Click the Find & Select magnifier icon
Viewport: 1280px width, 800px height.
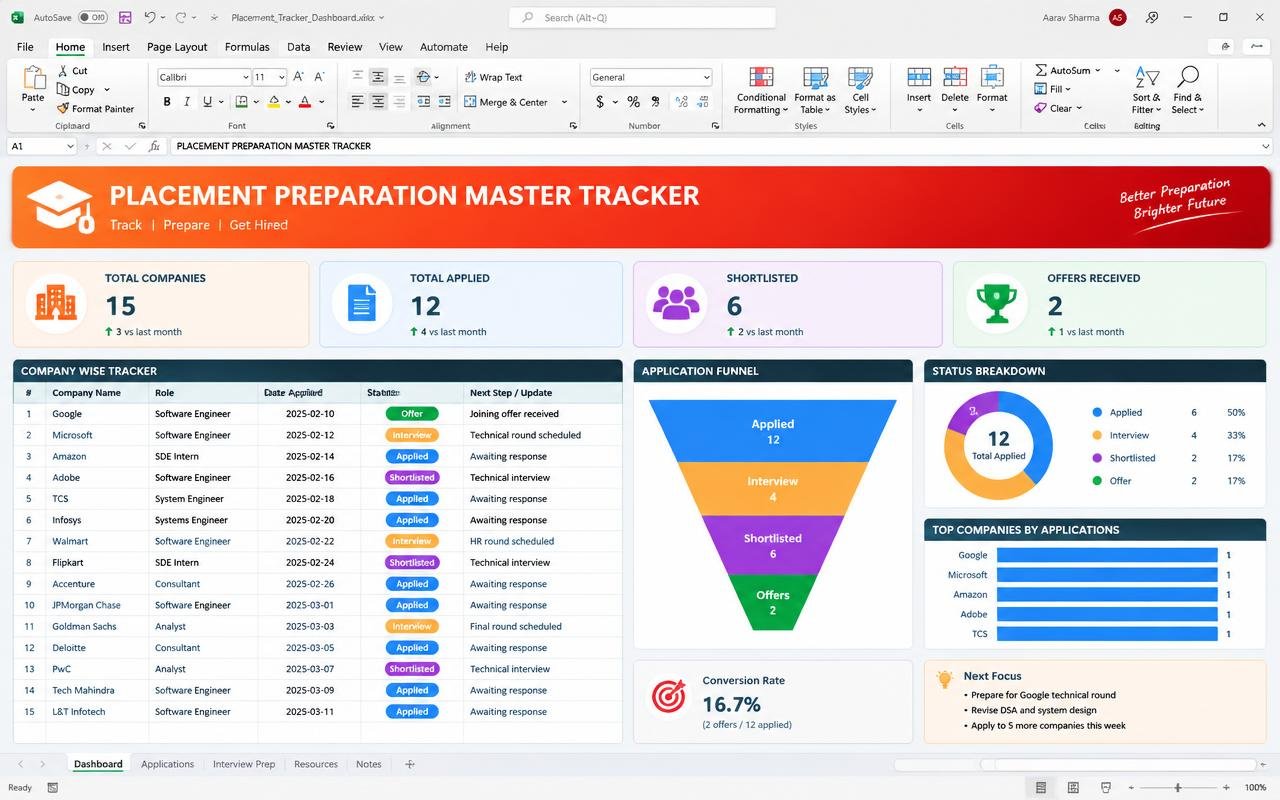coord(1188,78)
